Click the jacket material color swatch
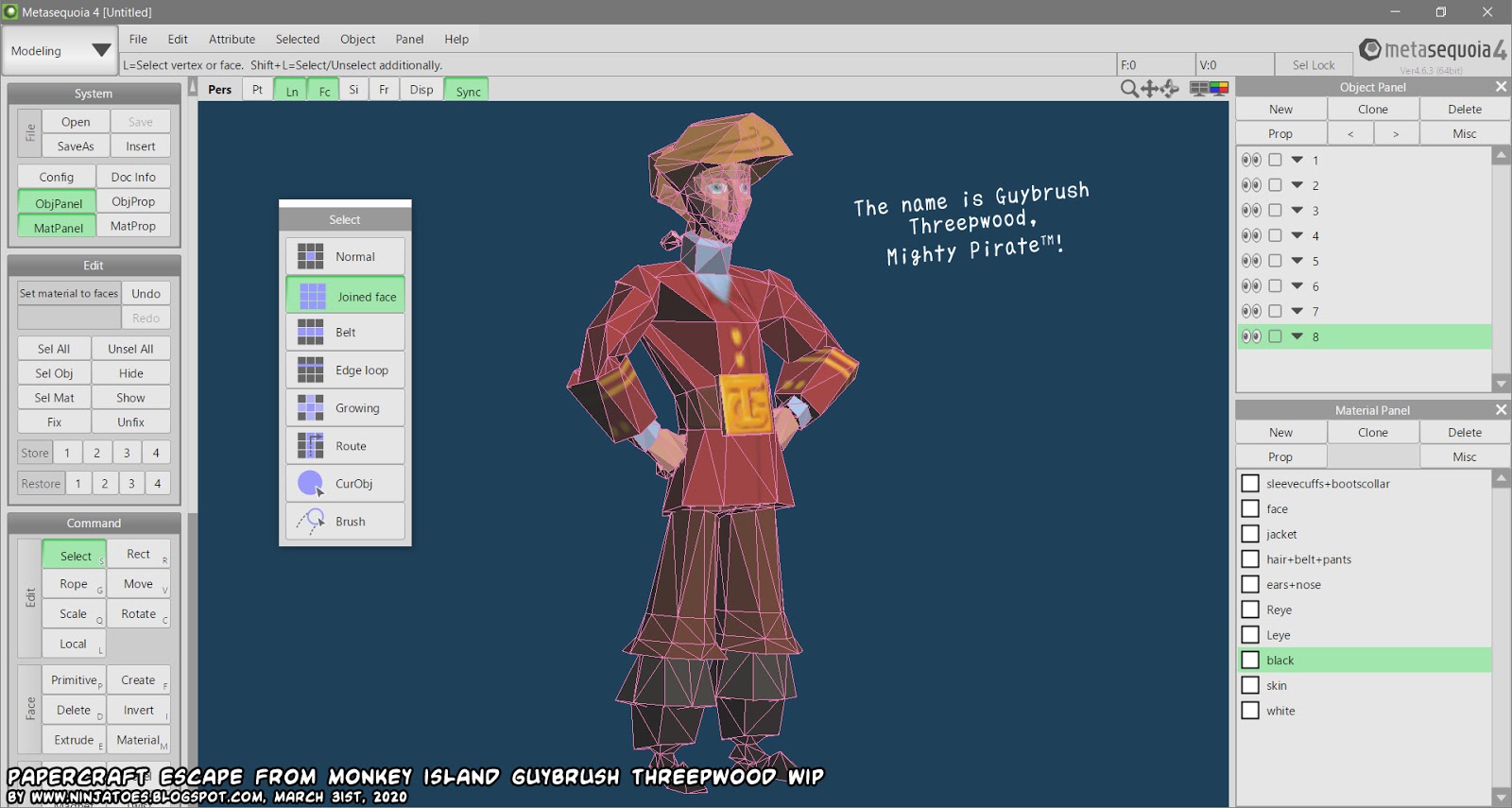 click(x=1250, y=534)
